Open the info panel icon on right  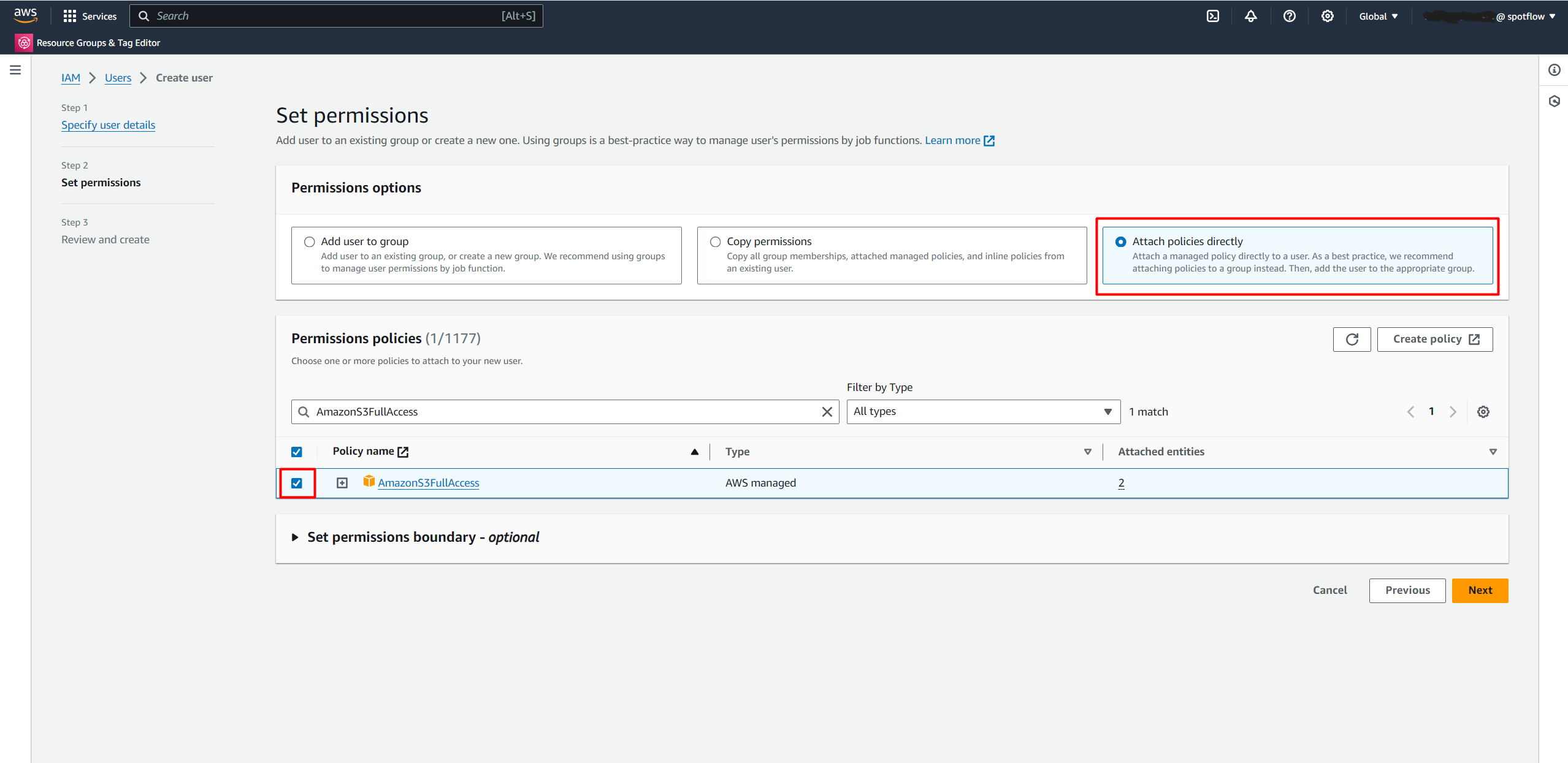click(1554, 70)
